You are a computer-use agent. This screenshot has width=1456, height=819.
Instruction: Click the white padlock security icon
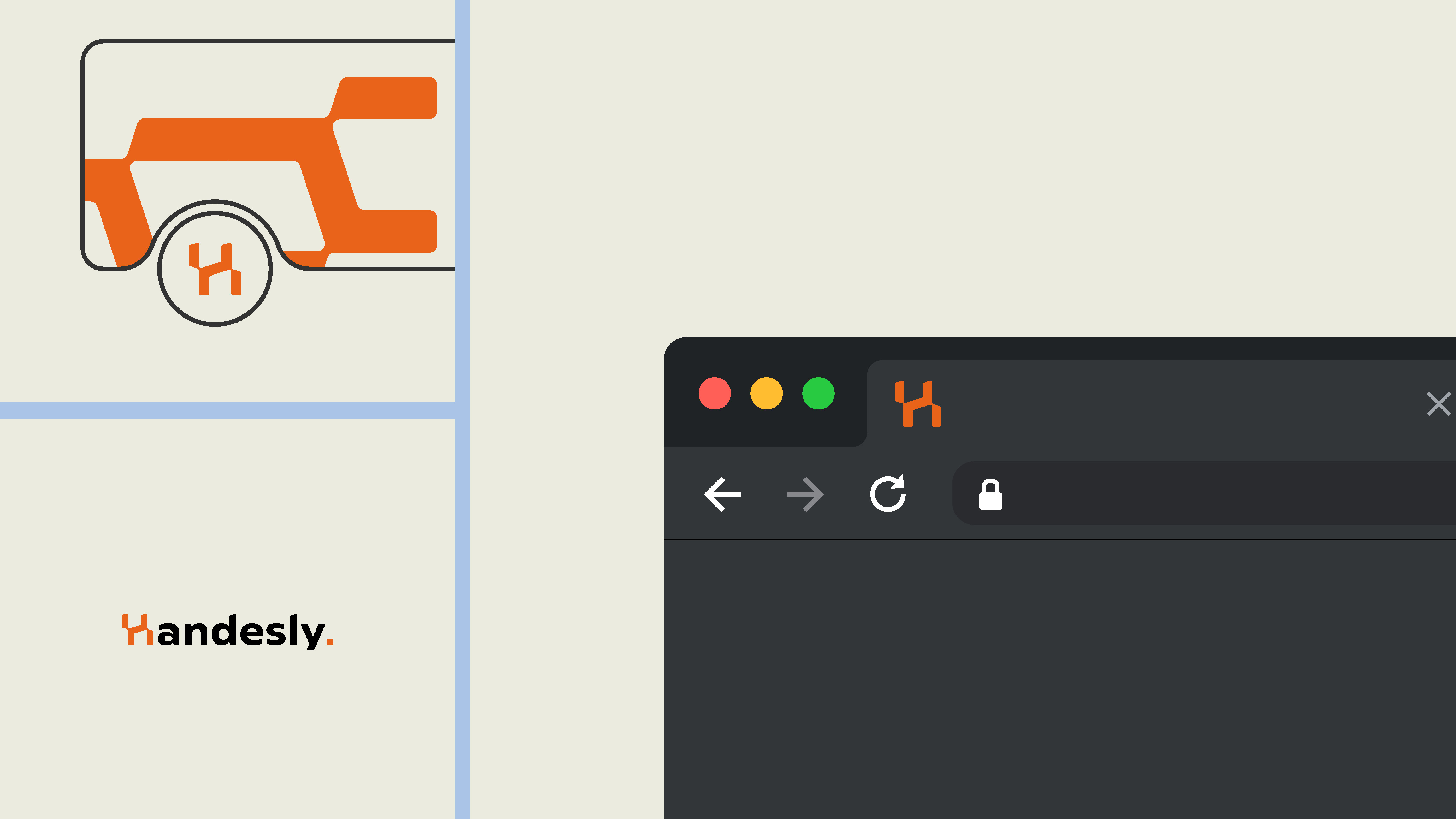click(990, 495)
